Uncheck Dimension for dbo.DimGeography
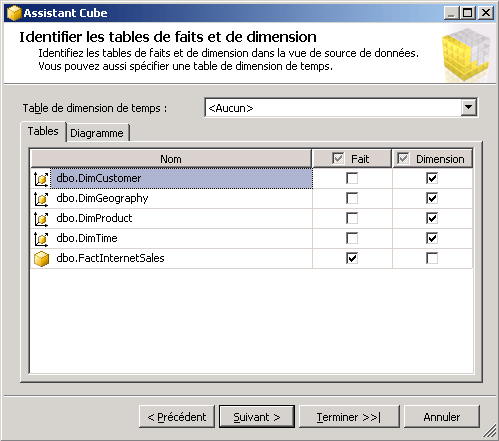Image resolution: width=499 pixels, height=441 pixels. pyautogui.click(x=432, y=198)
